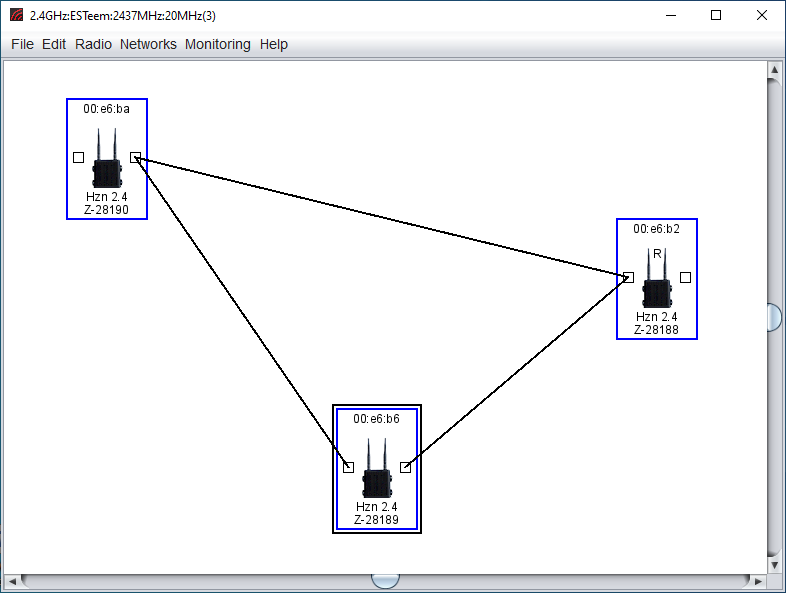The height and width of the screenshot is (593, 786).
Task: Open the Radio menu
Action: pyautogui.click(x=93, y=44)
